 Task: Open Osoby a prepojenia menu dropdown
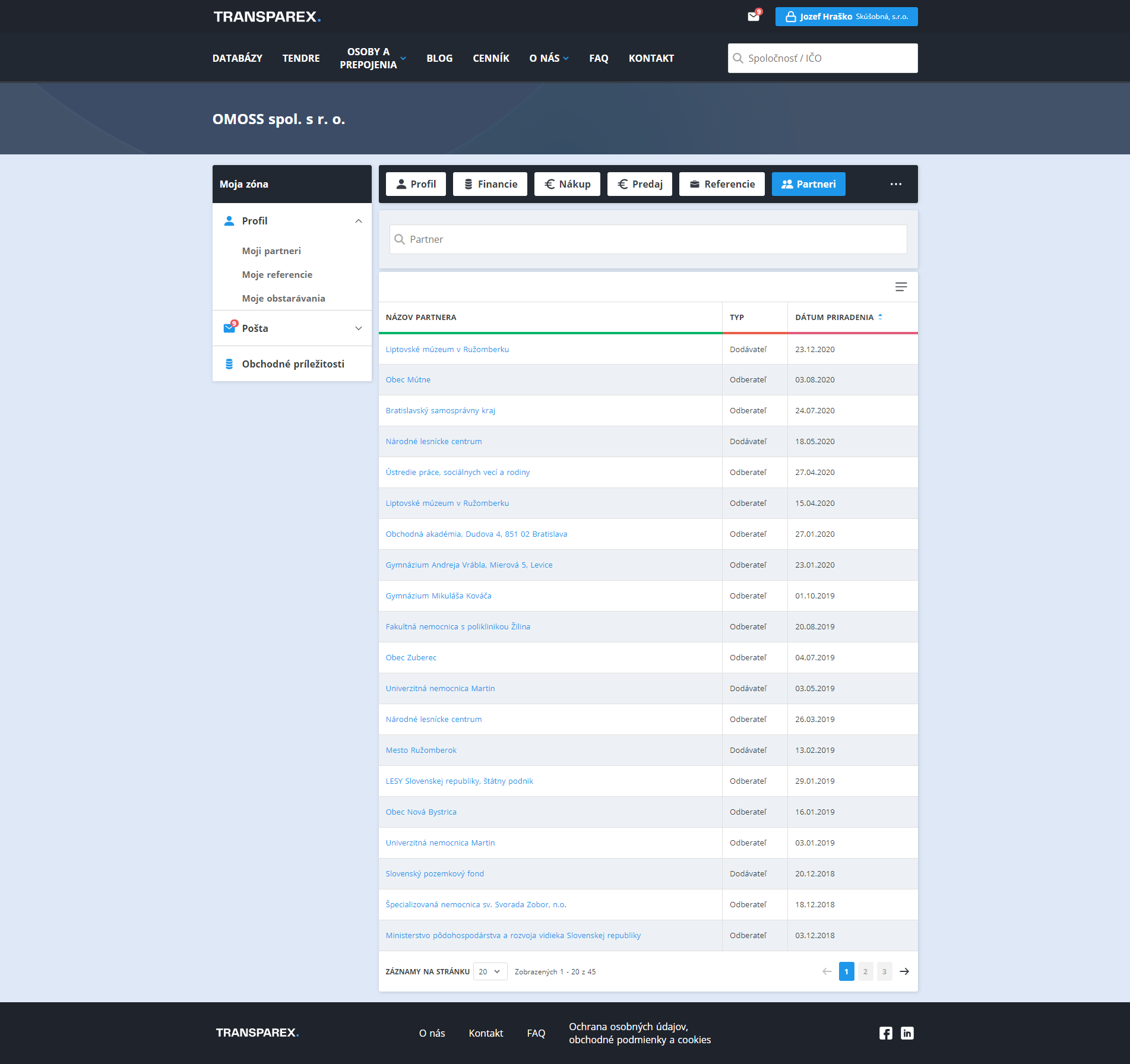pos(372,58)
